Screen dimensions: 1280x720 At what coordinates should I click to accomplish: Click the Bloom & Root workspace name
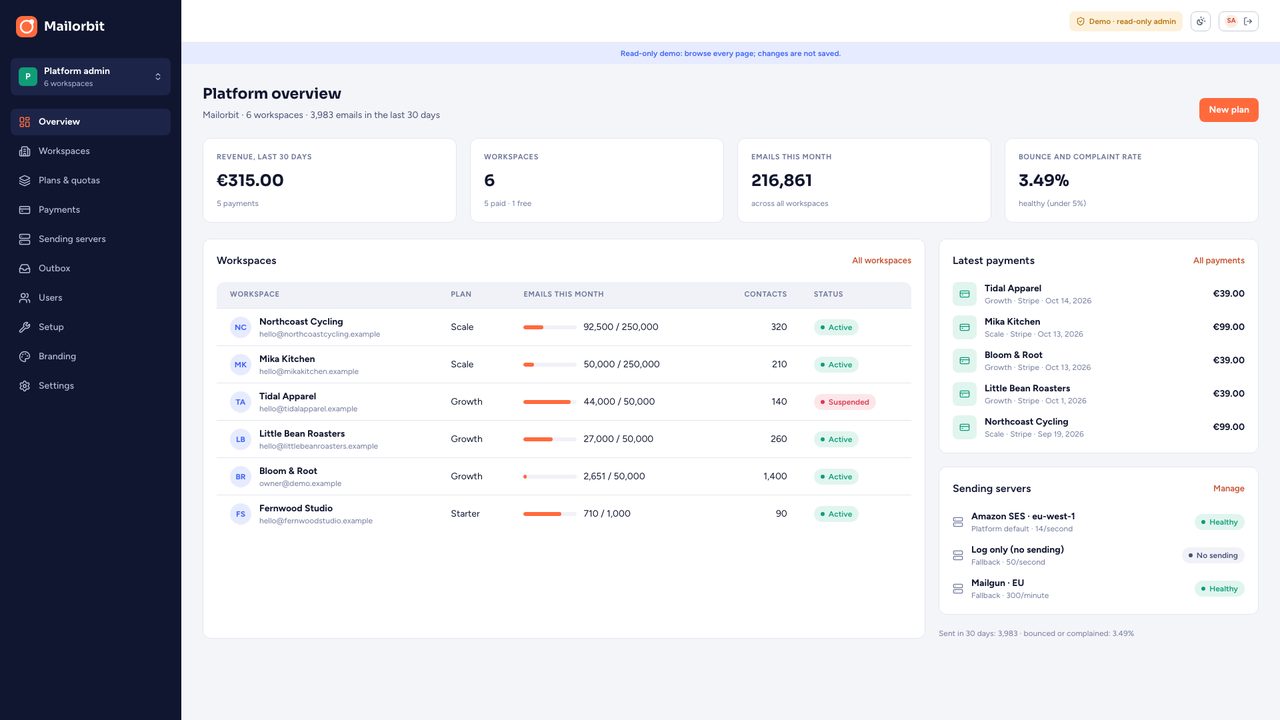click(288, 471)
